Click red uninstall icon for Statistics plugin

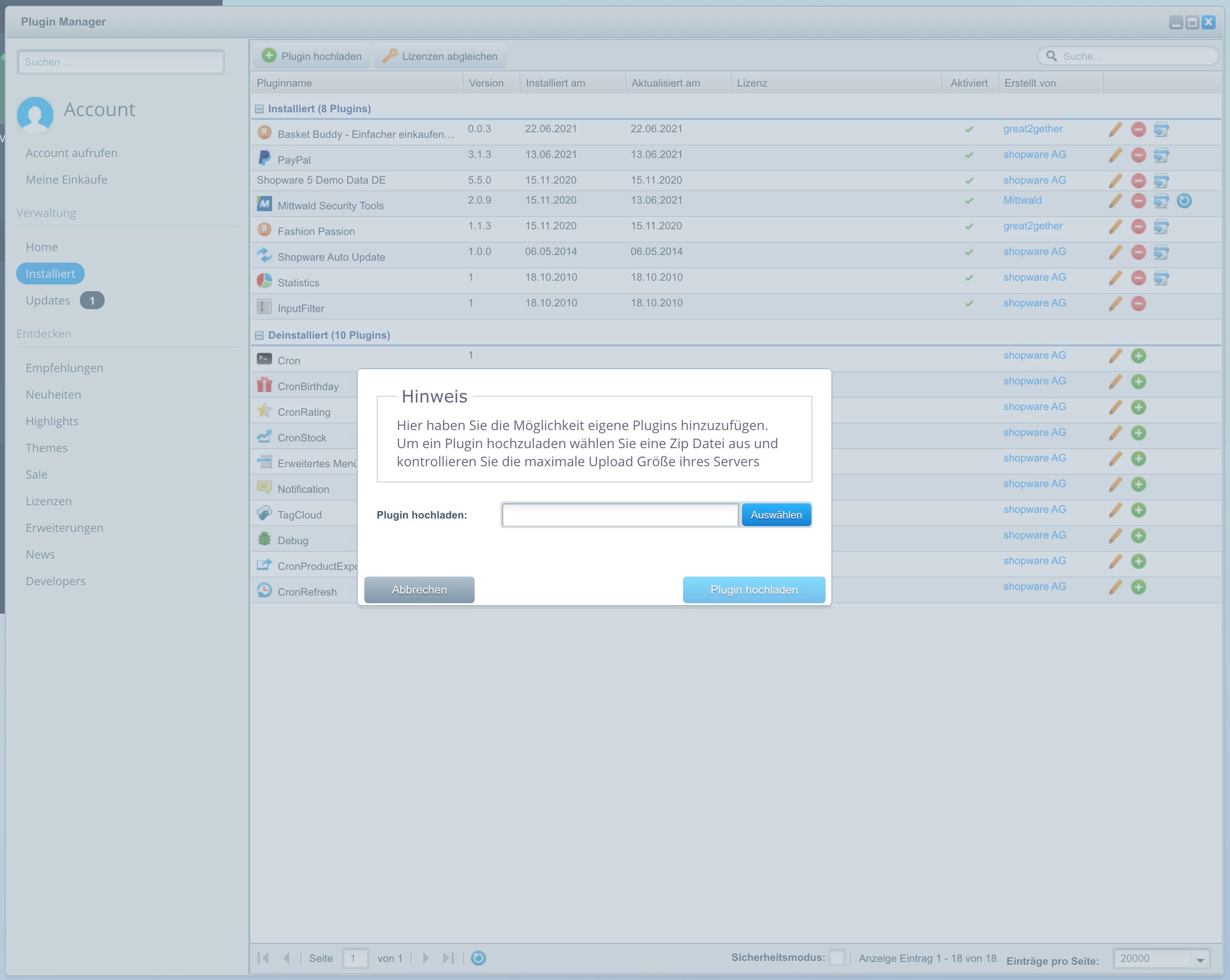pos(1138,278)
